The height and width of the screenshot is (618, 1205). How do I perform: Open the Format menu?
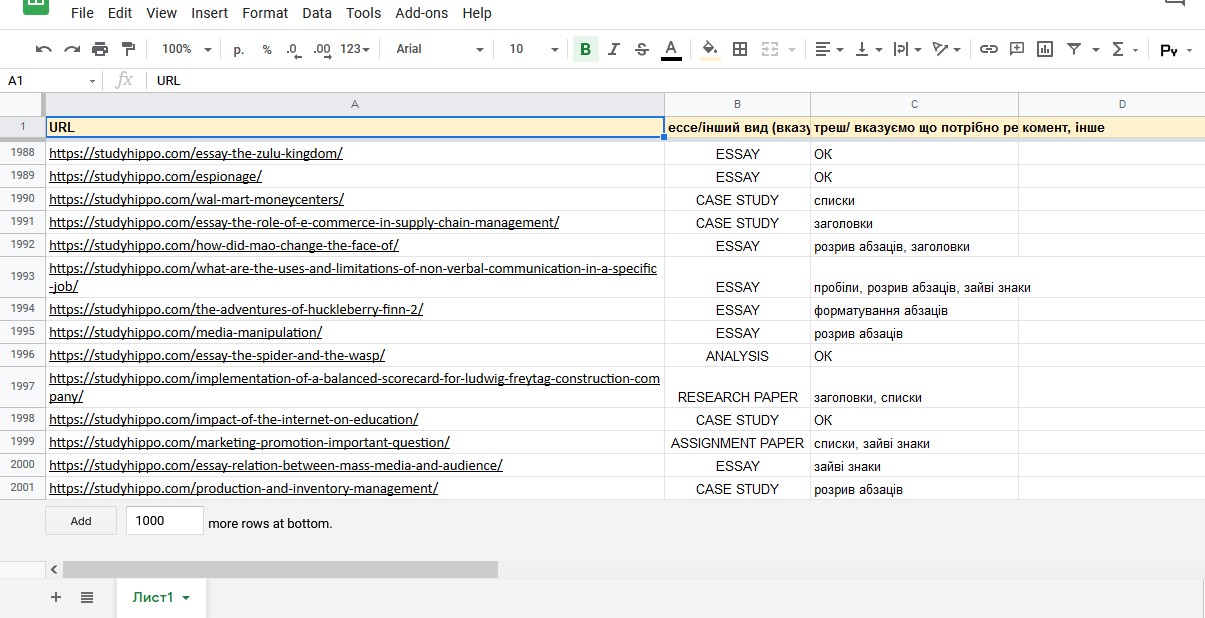coord(265,13)
